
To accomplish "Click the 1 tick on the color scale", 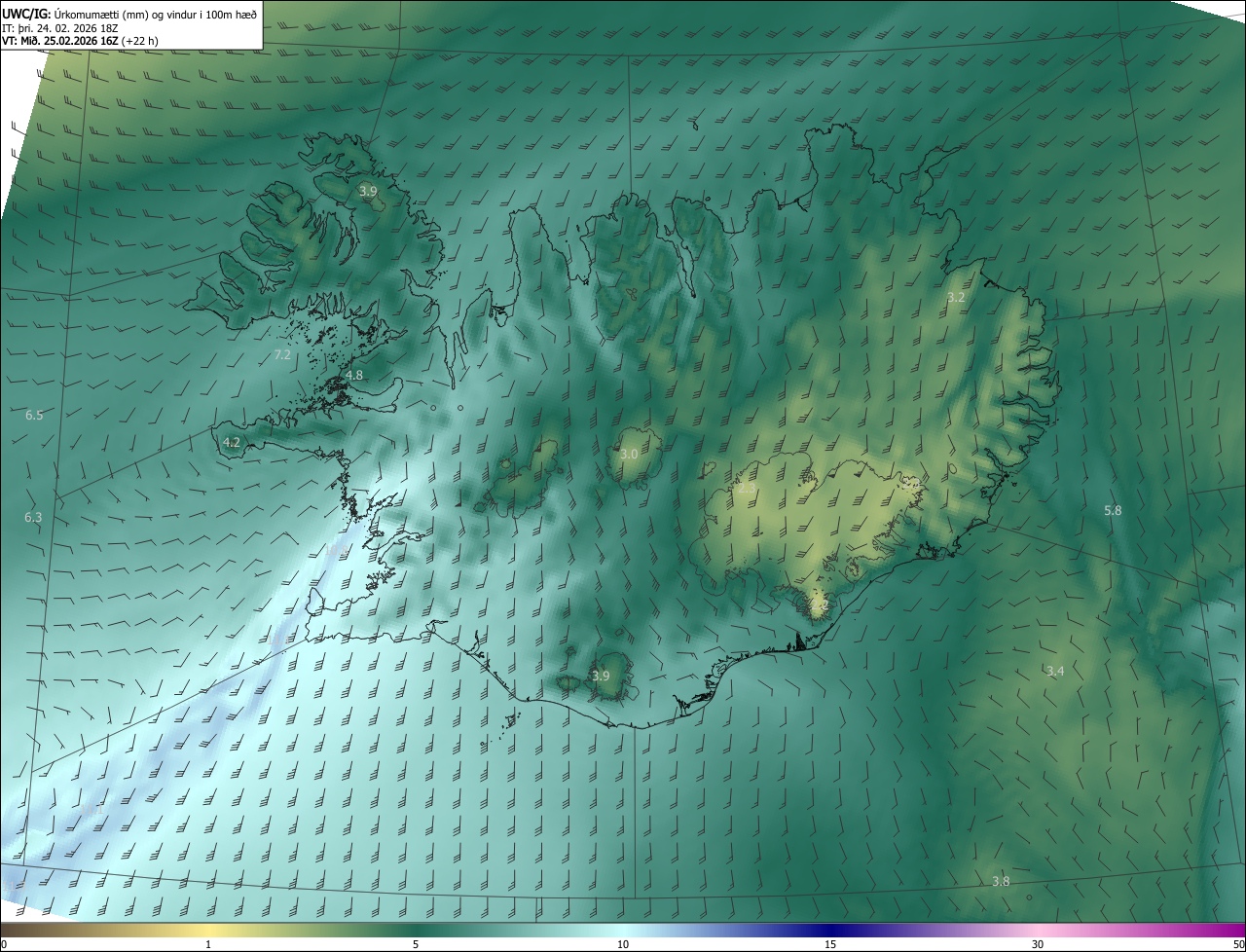I will pyautogui.click(x=208, y=944).
